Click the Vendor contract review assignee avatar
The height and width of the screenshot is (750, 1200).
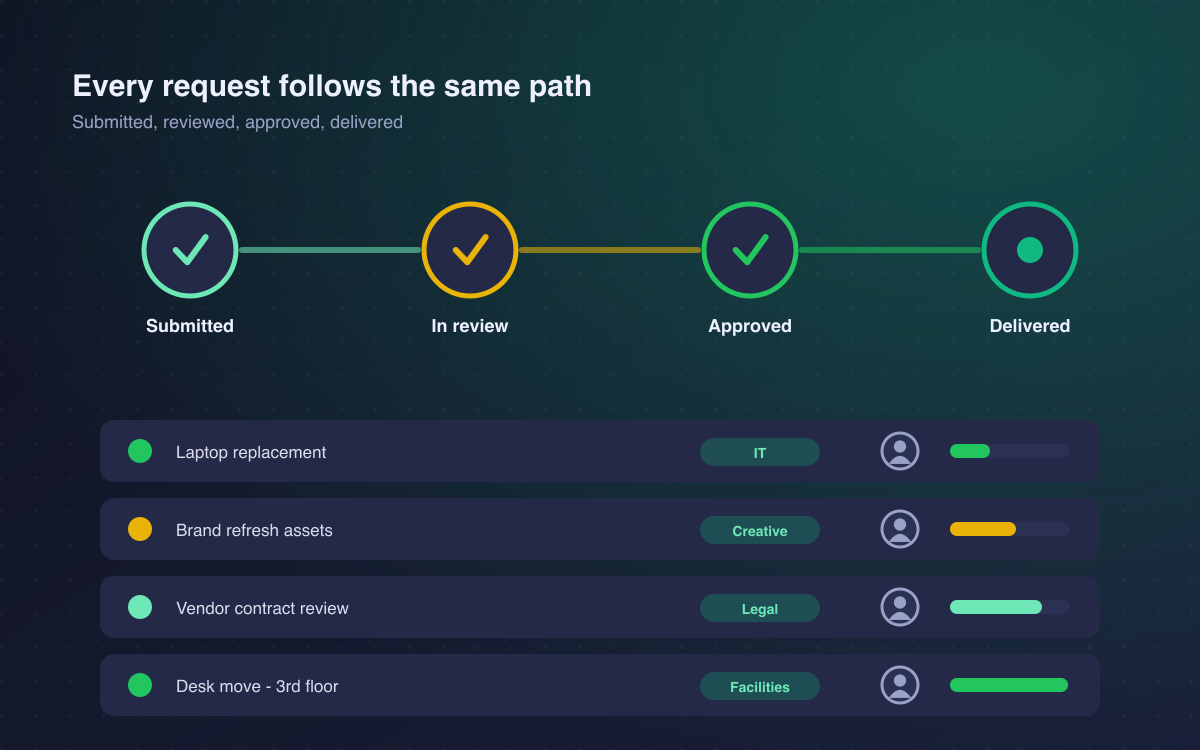[x=900, y=607]
